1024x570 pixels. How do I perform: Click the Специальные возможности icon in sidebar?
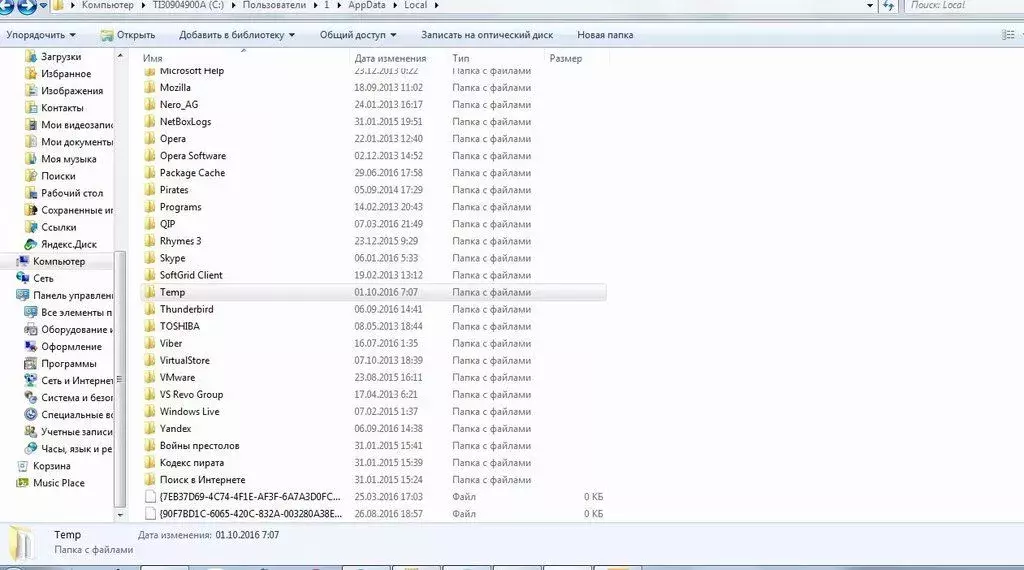(31, 415)
